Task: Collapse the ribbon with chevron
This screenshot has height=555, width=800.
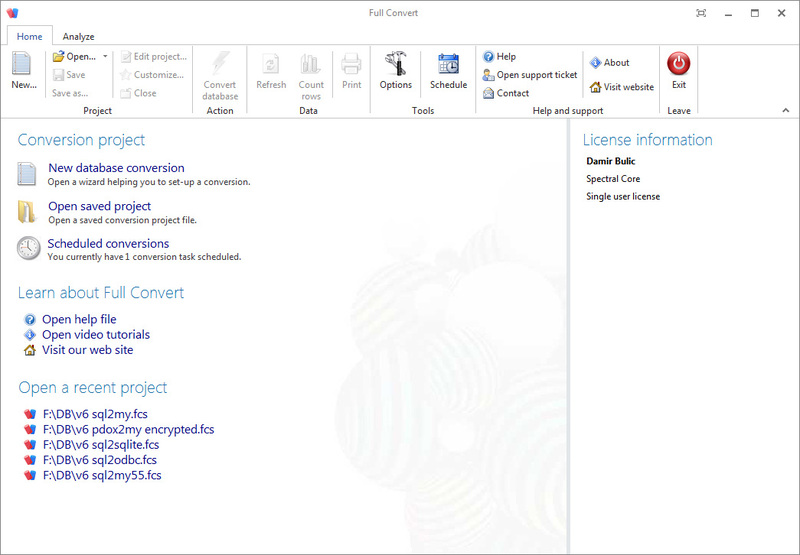Action: [786, 110]
